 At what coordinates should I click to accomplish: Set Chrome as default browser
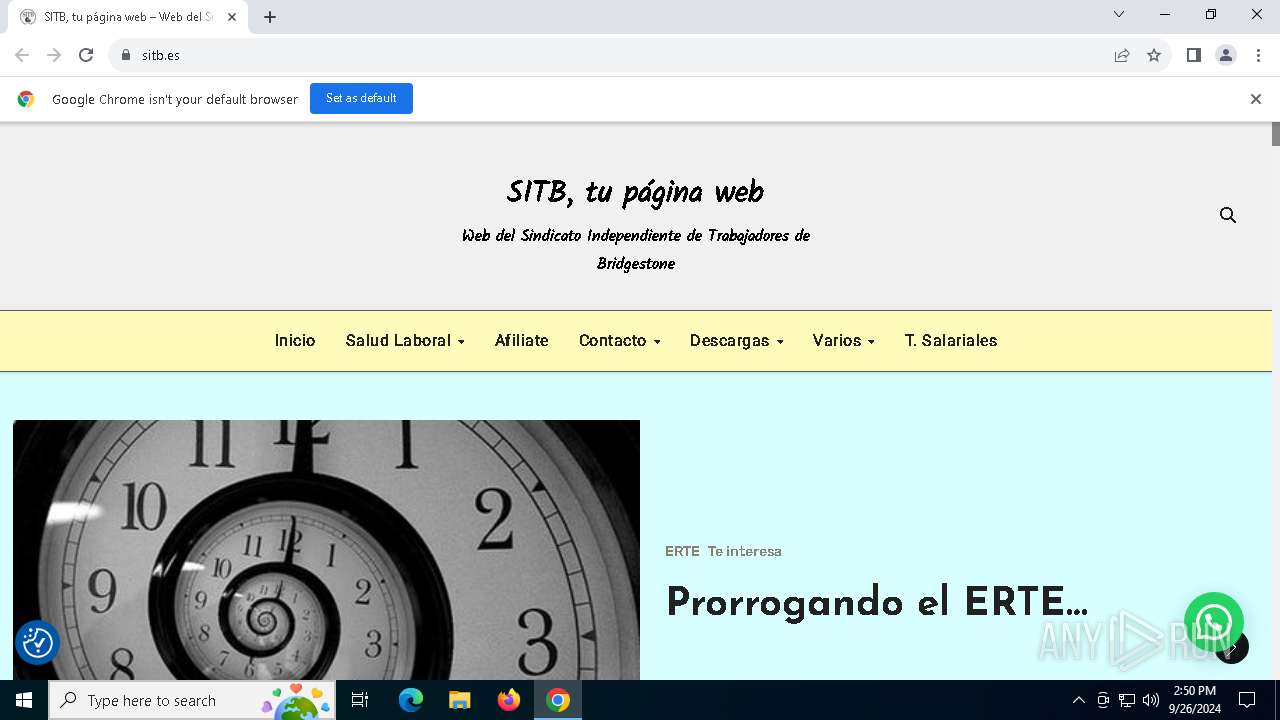tap(361, 98)
